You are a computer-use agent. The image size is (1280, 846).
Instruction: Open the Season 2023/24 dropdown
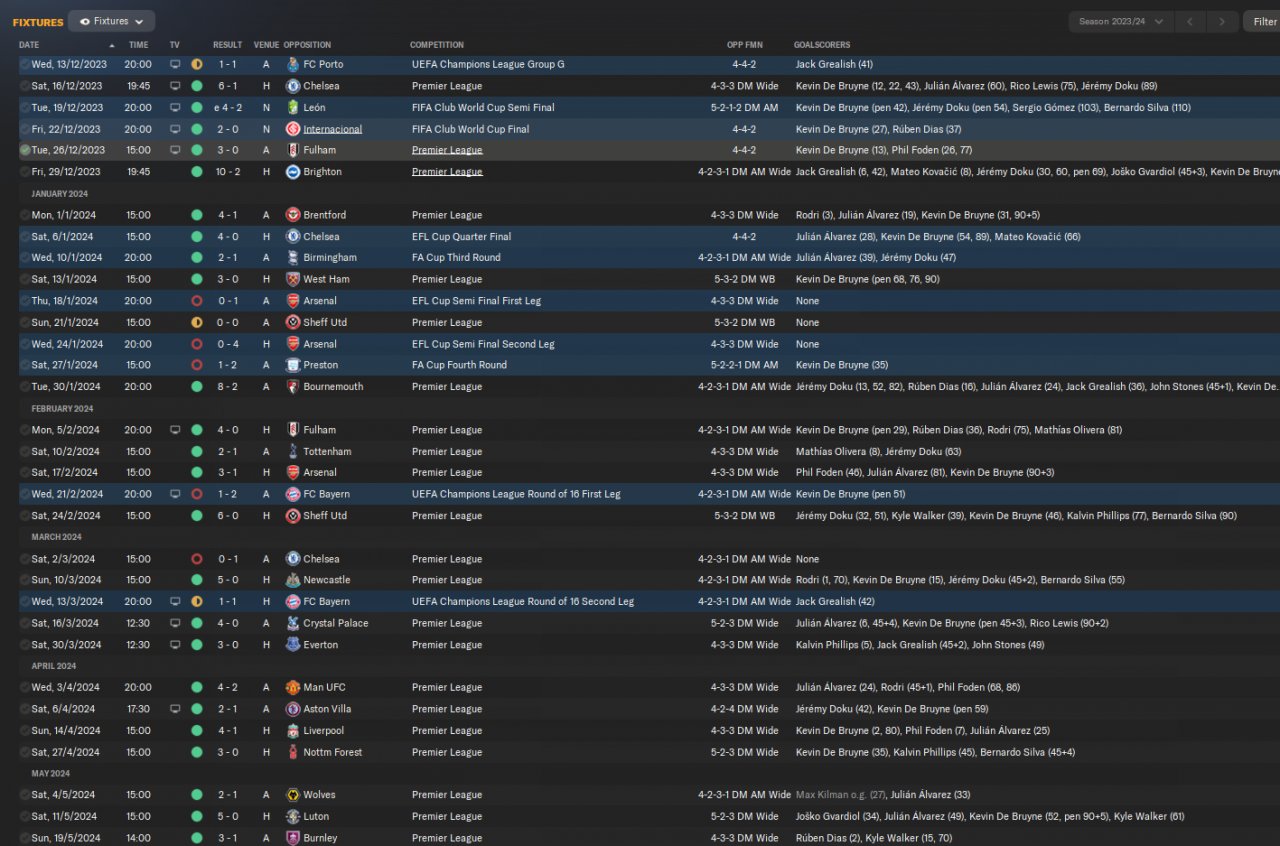click(x=1121, y=21)
